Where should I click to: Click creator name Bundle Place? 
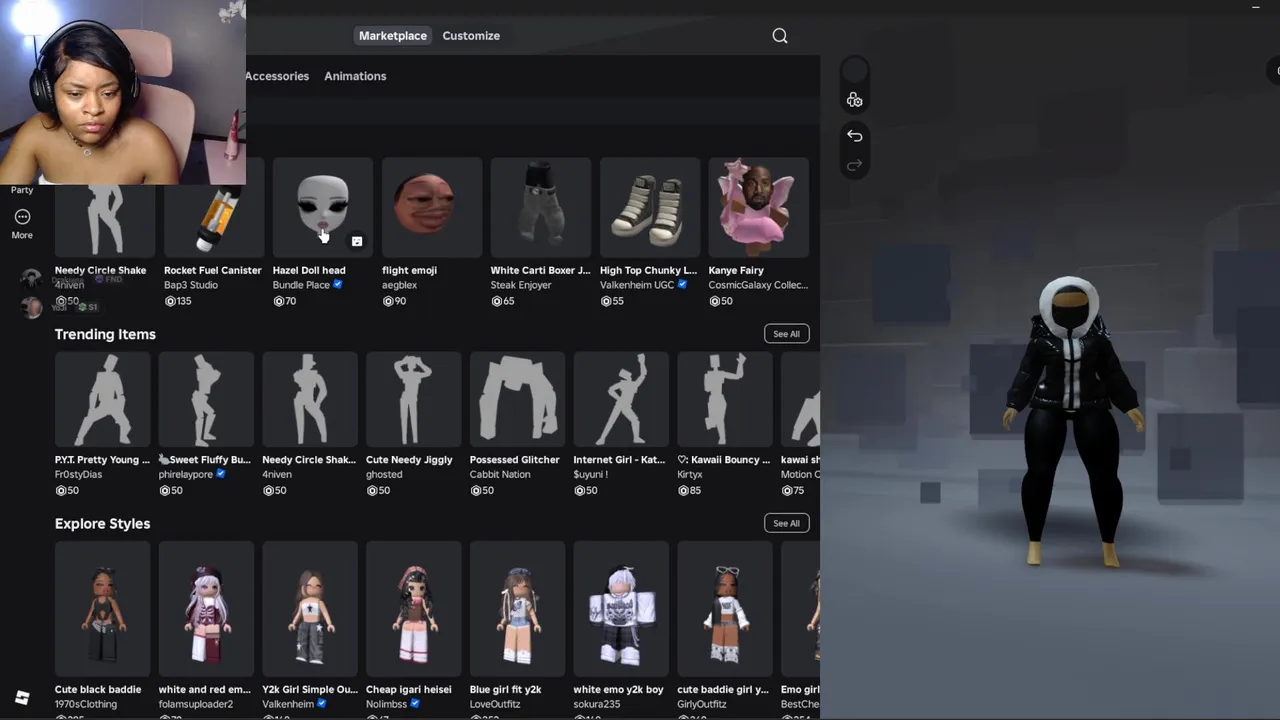click(301, 285)
